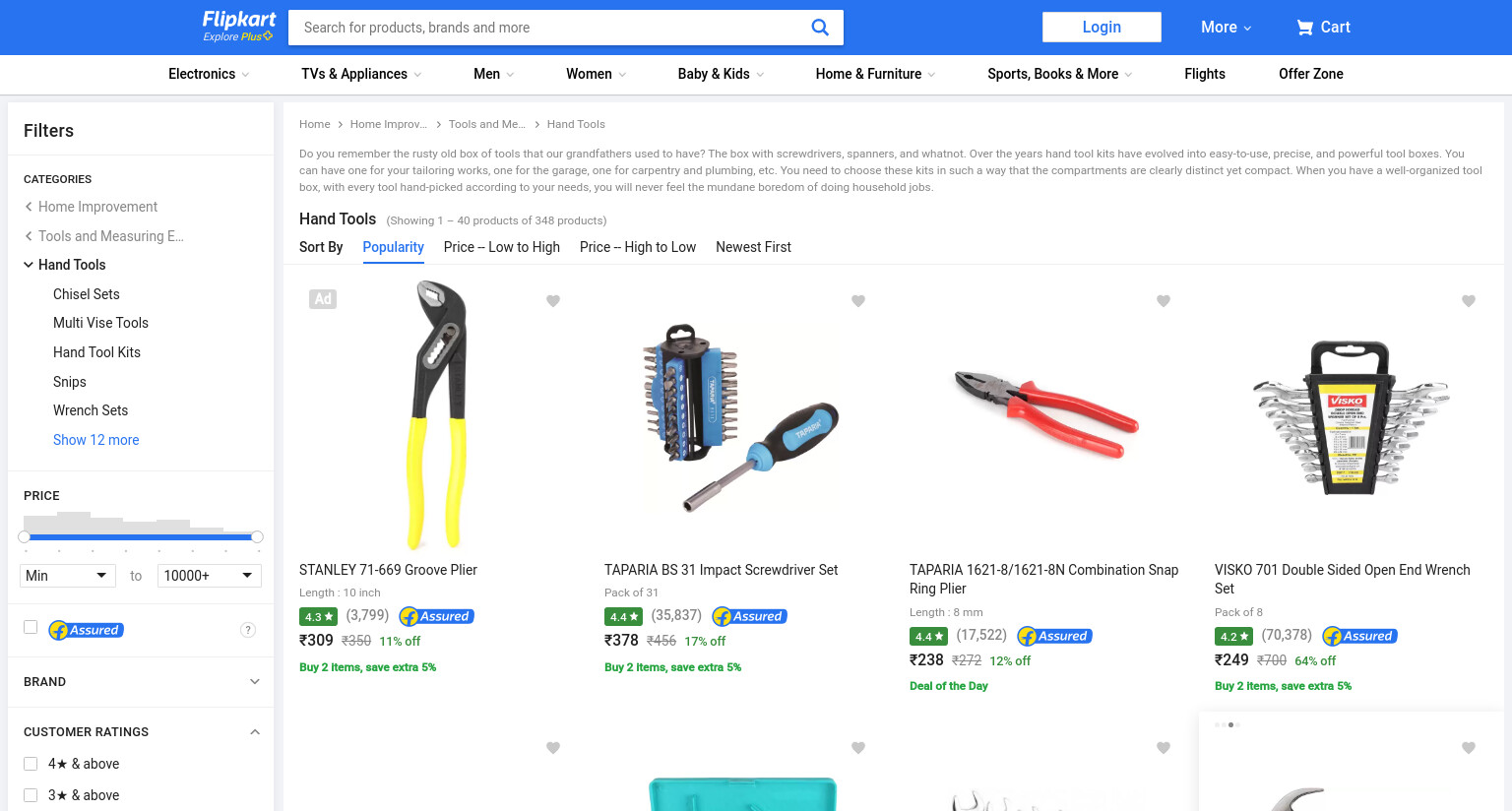Click the Flipkart logo
Screen dimensions: 1512x811
(238, 27)
